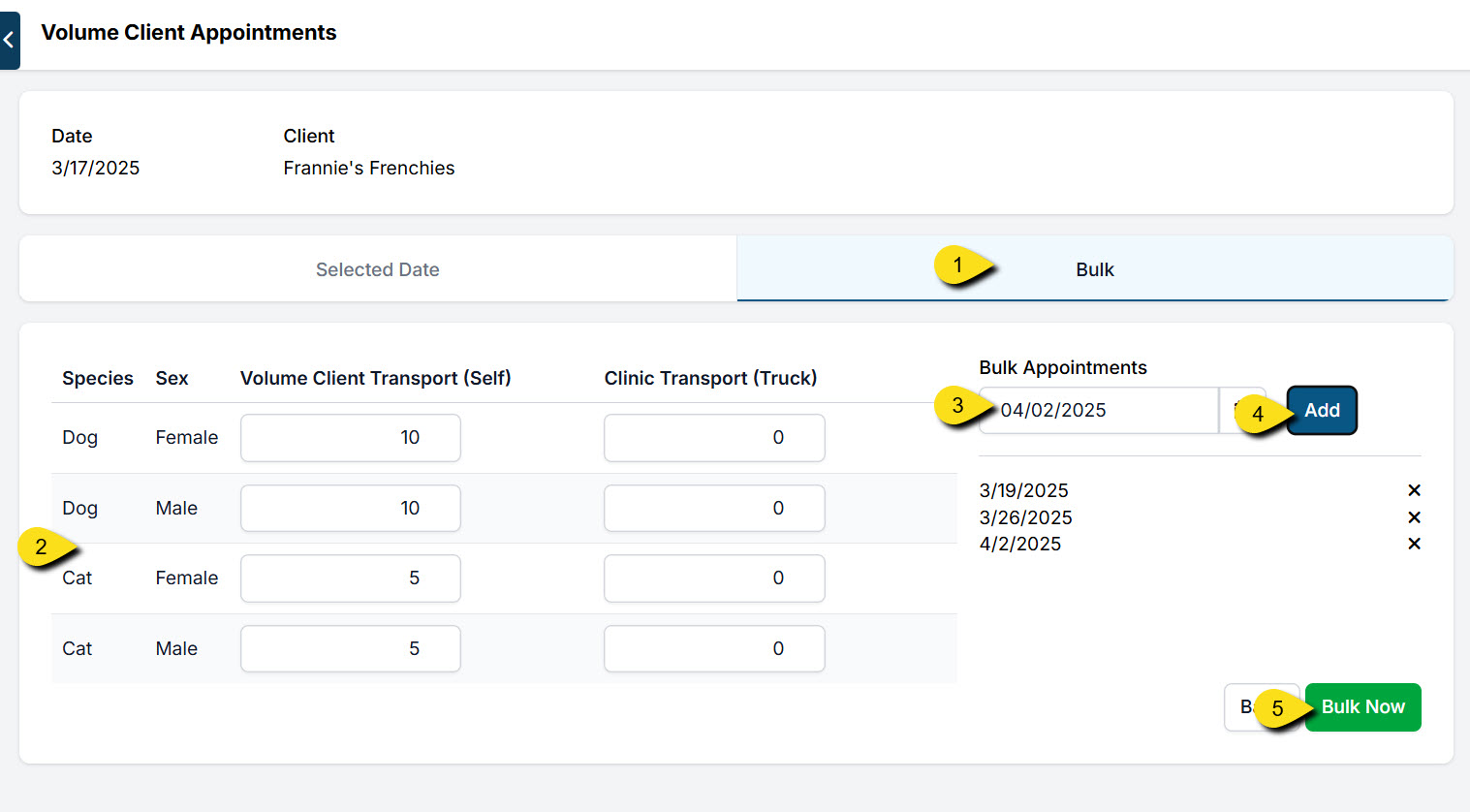Edit Dog Male self transport count

pos(350,509)
